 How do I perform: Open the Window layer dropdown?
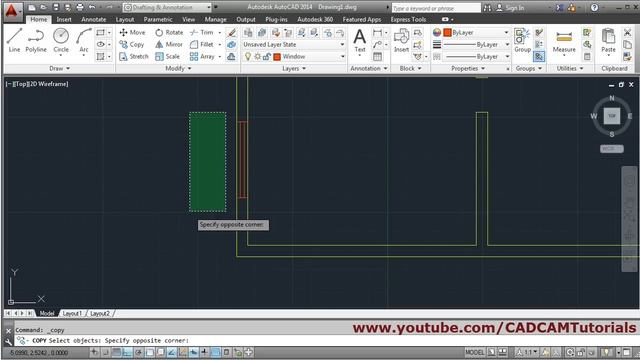293,57
